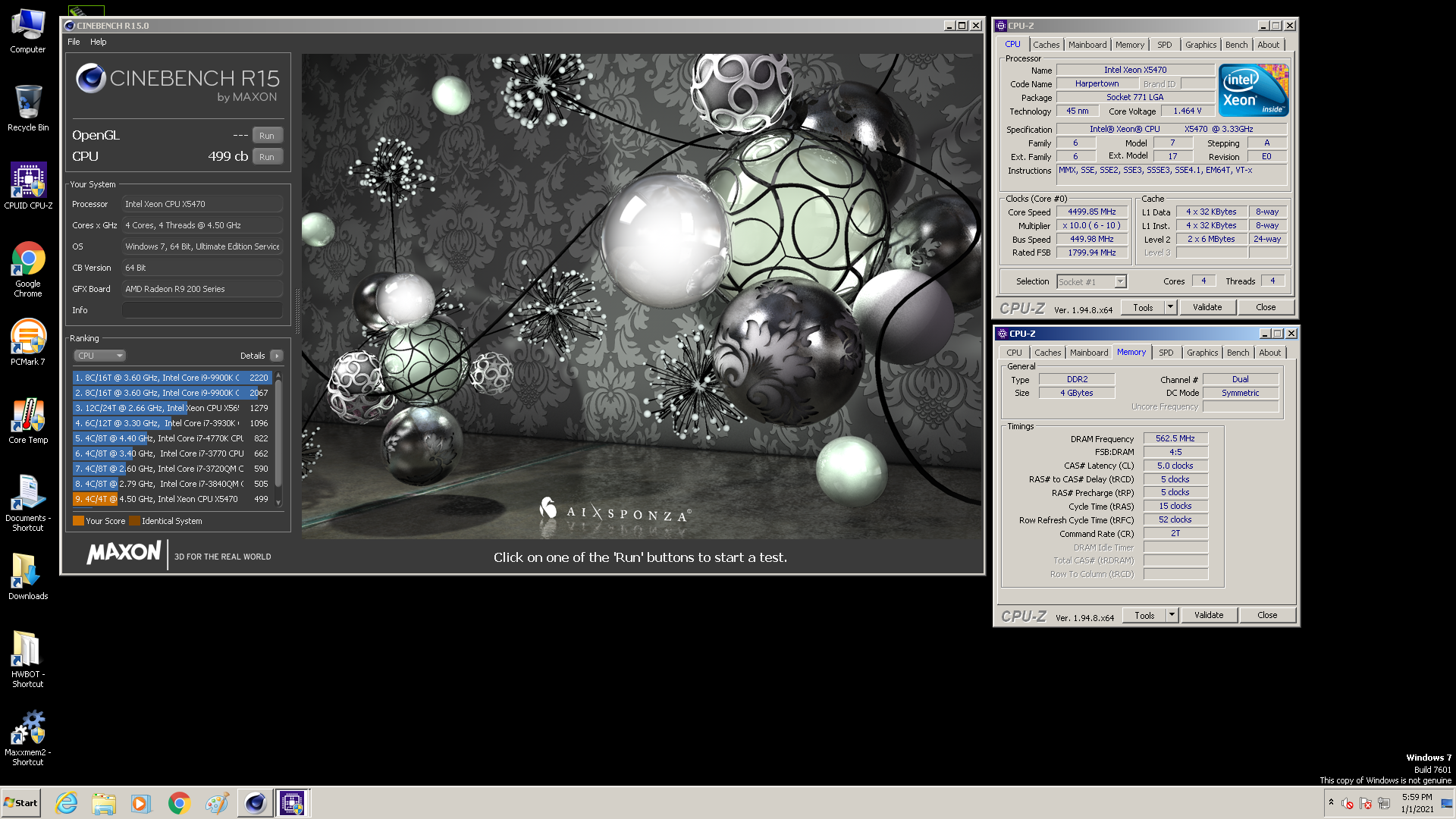This screenshot has width=1456, height=819.
Task: Open the Cinebench File menu
Action: pyautogui.click(x=74, y=42)
